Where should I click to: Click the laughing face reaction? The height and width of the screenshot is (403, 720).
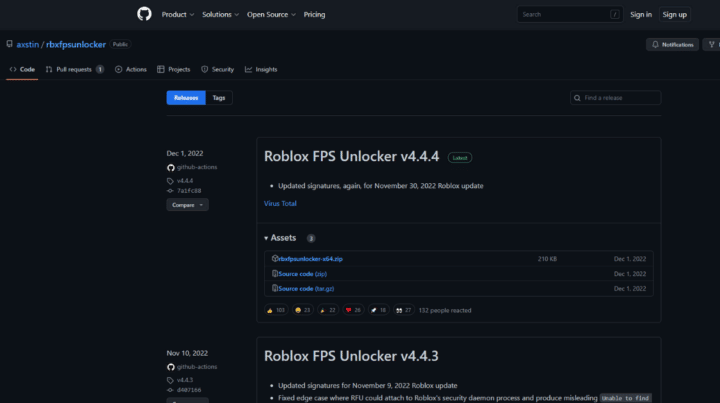tap(302, 310)
